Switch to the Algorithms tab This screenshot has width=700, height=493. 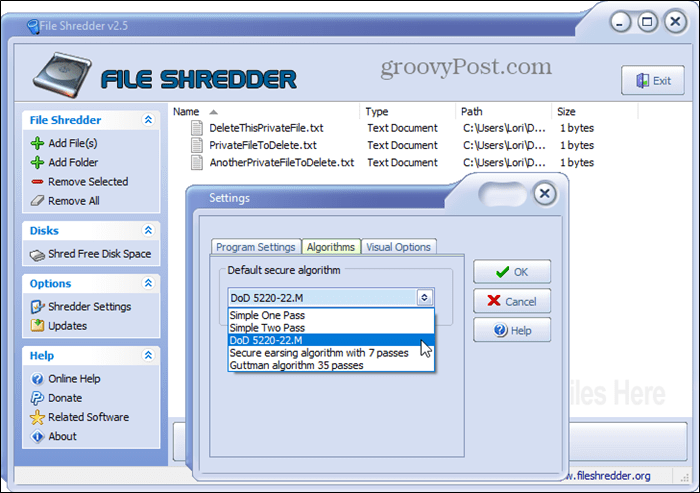click(331, 247)
